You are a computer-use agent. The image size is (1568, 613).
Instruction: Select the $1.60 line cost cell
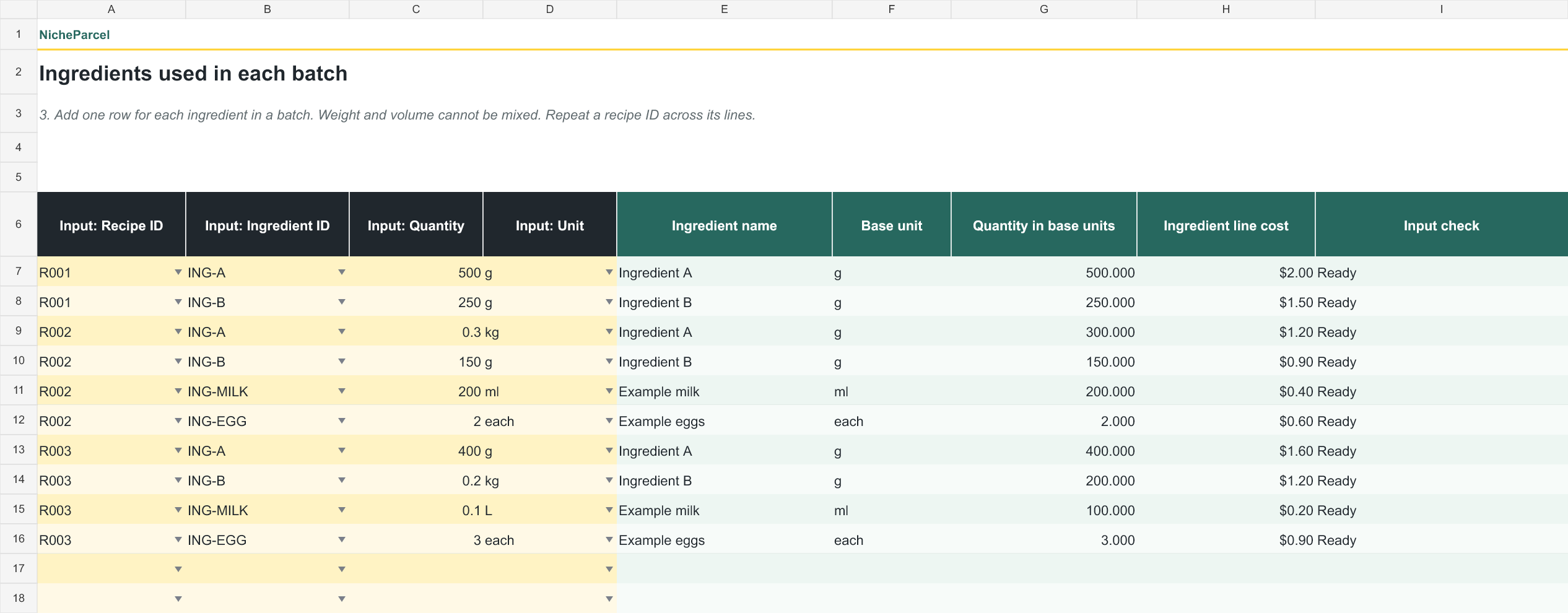(x=1226, y=451)
